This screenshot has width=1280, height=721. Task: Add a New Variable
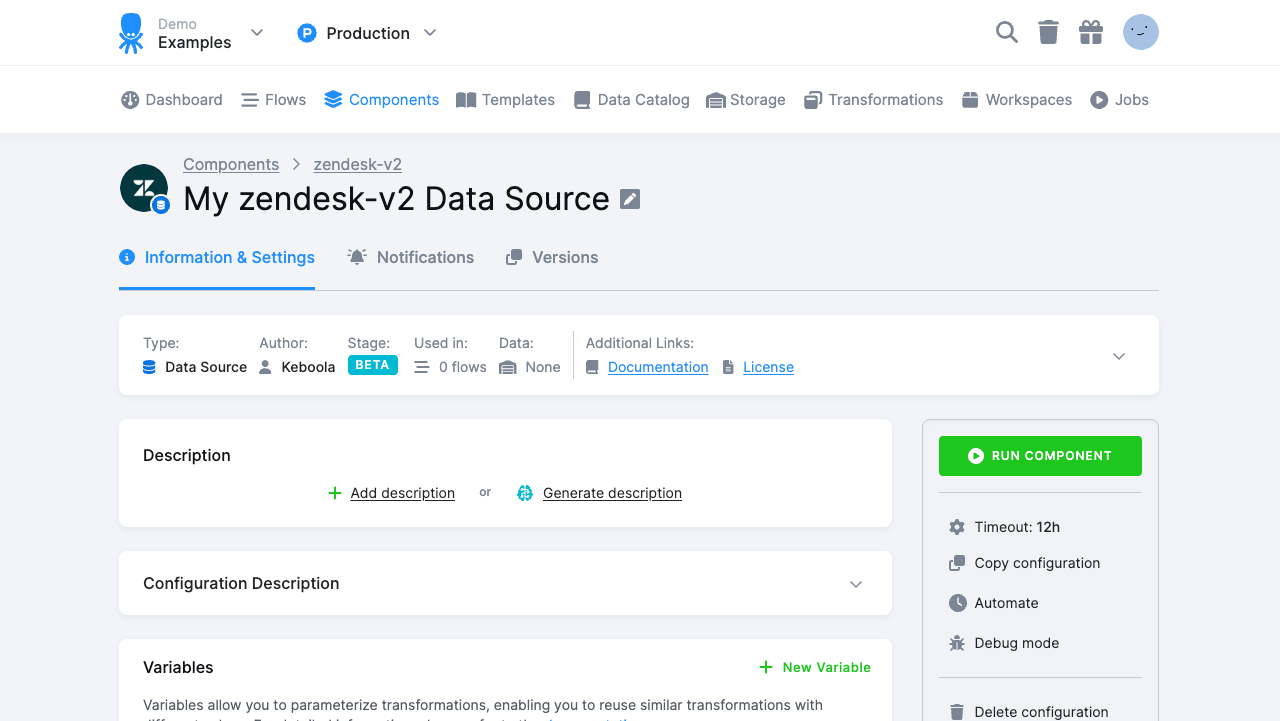click(814, 667)
